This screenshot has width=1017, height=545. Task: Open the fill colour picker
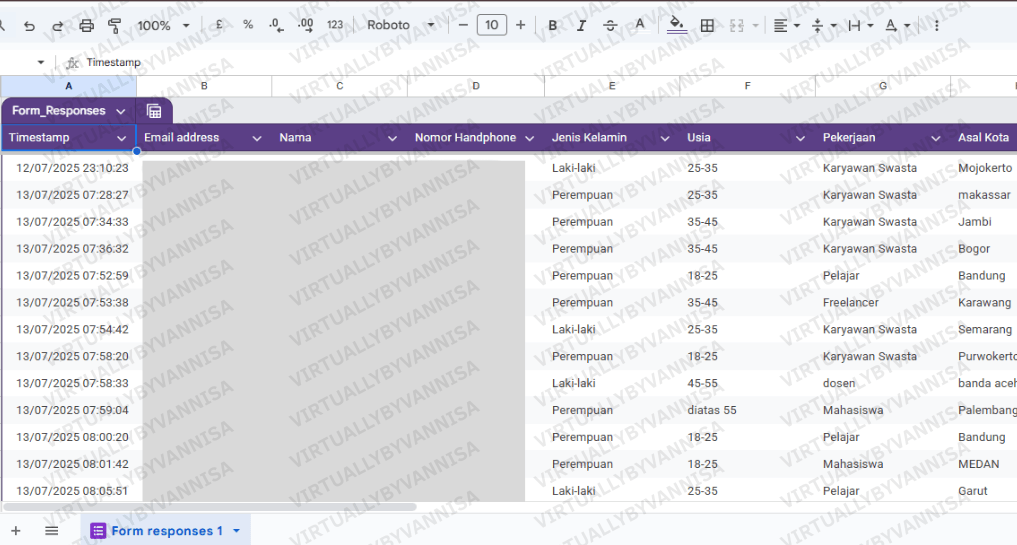677,25
